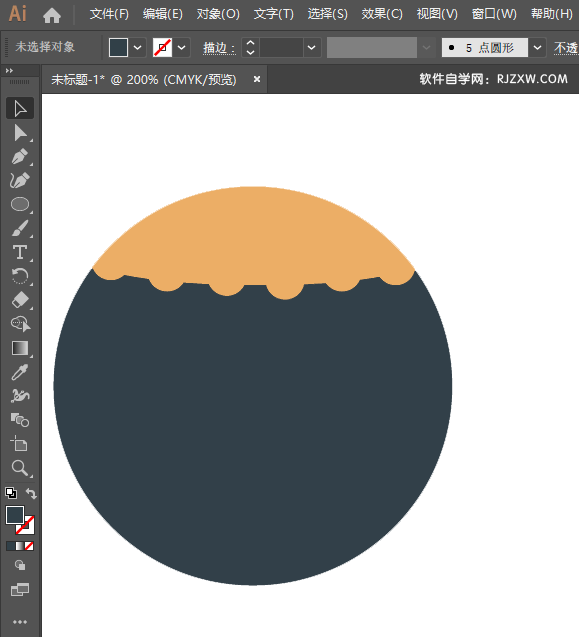The image size is (579, 637).
Task: Select the Ellipse tool
Action: tap(20, 204)
